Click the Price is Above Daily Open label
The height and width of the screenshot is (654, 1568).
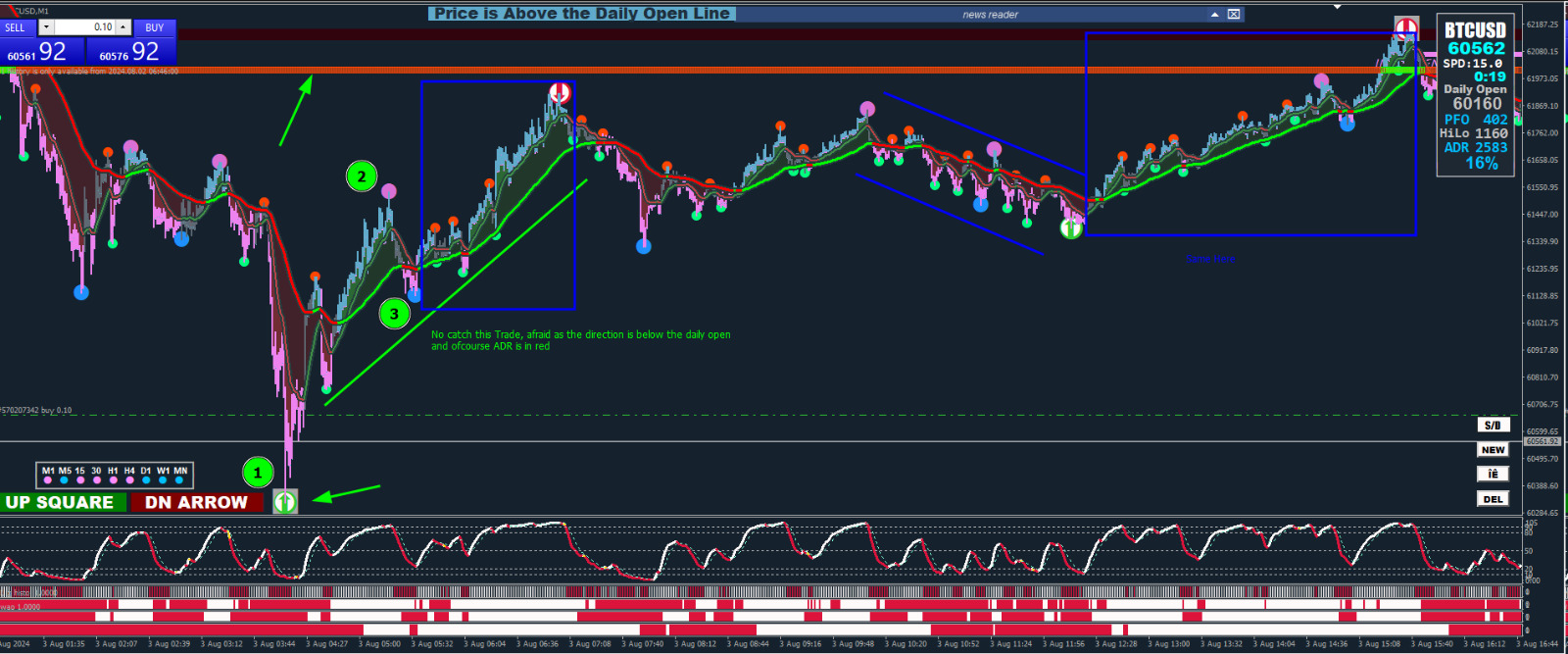click(582, 14)
